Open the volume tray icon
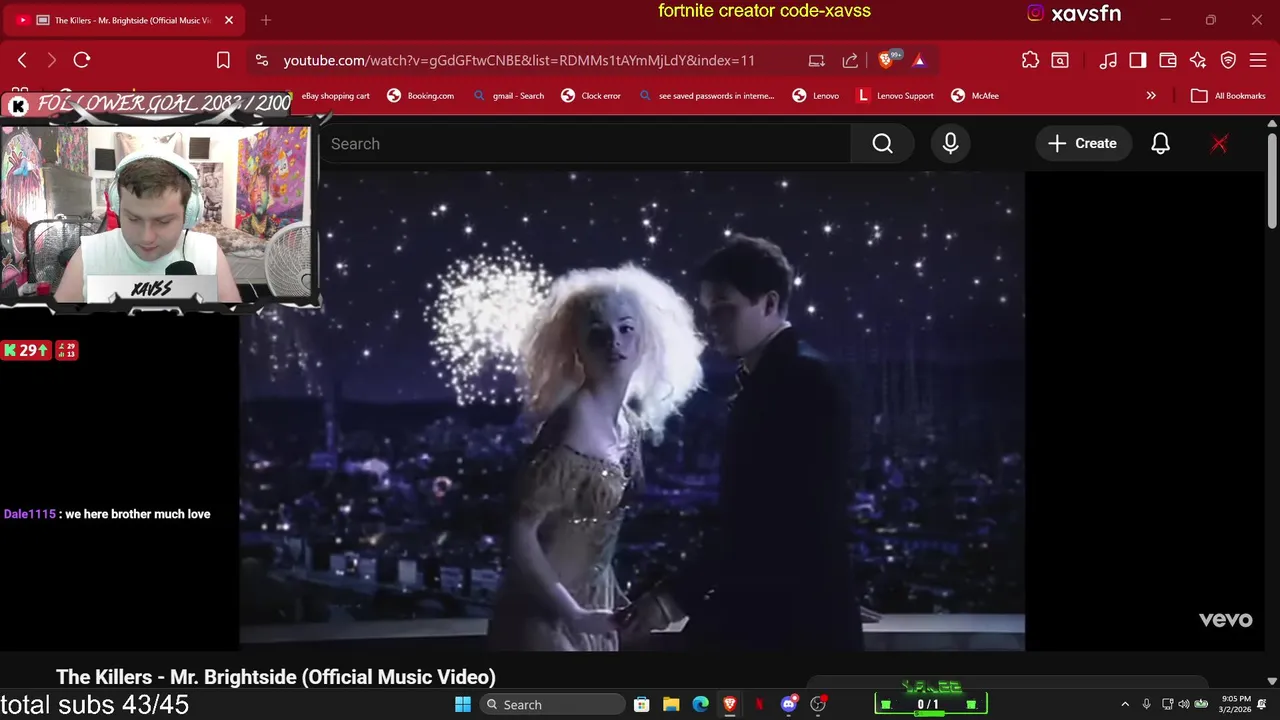This screenshot has width=1280, height=720. (1184, 704)
